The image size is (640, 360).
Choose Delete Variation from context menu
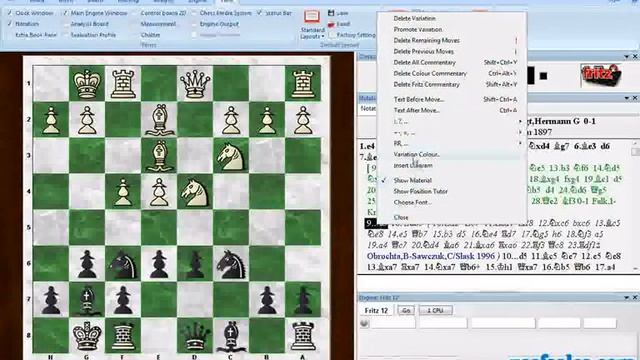[x=414, y=18]
